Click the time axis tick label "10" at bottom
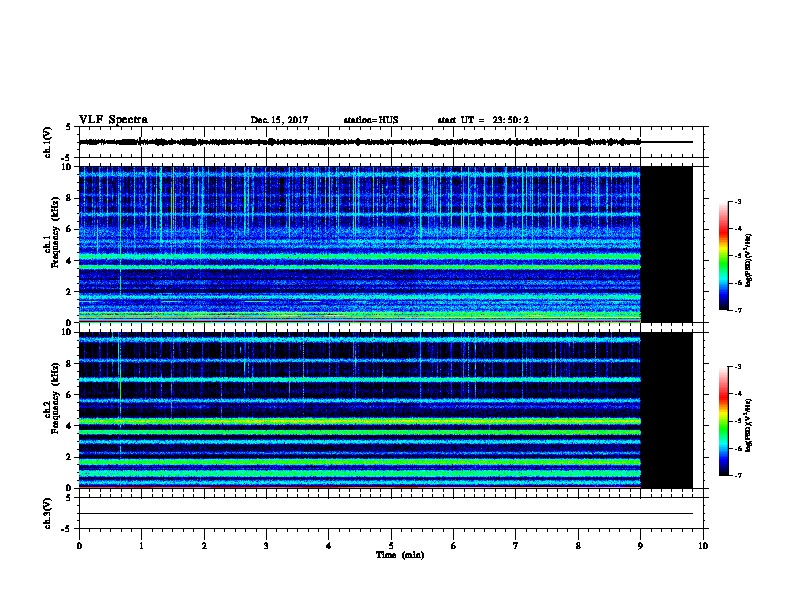Image resolution: width=792 pixels, height=612 pixels. pyautogui.click(x=703, y=545)
